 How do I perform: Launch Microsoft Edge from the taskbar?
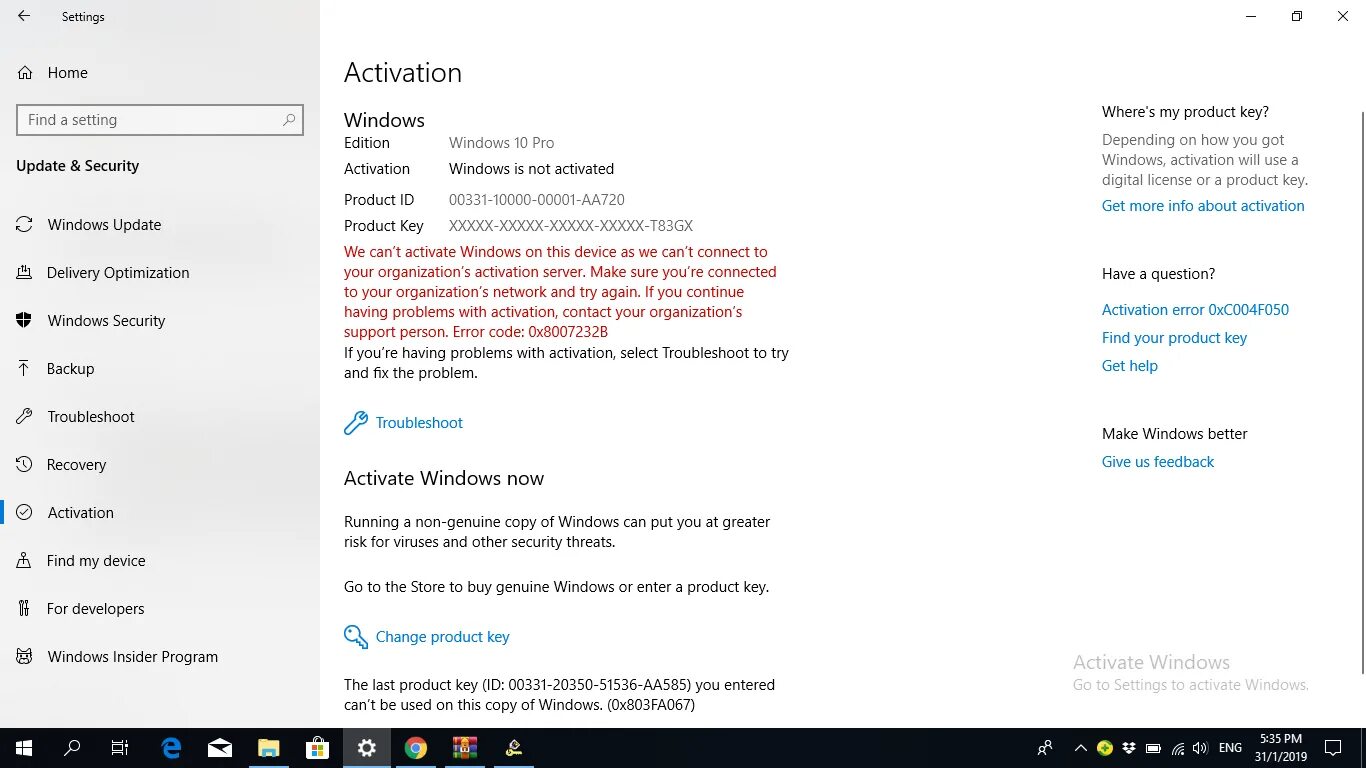tap(172, 748)
